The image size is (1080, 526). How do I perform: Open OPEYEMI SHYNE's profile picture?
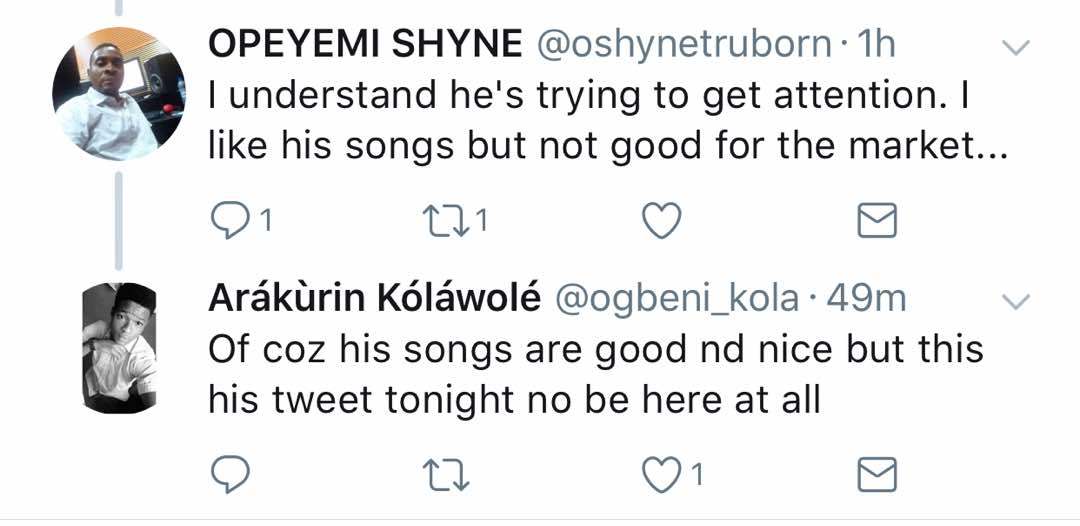click(x=118, y=94)
